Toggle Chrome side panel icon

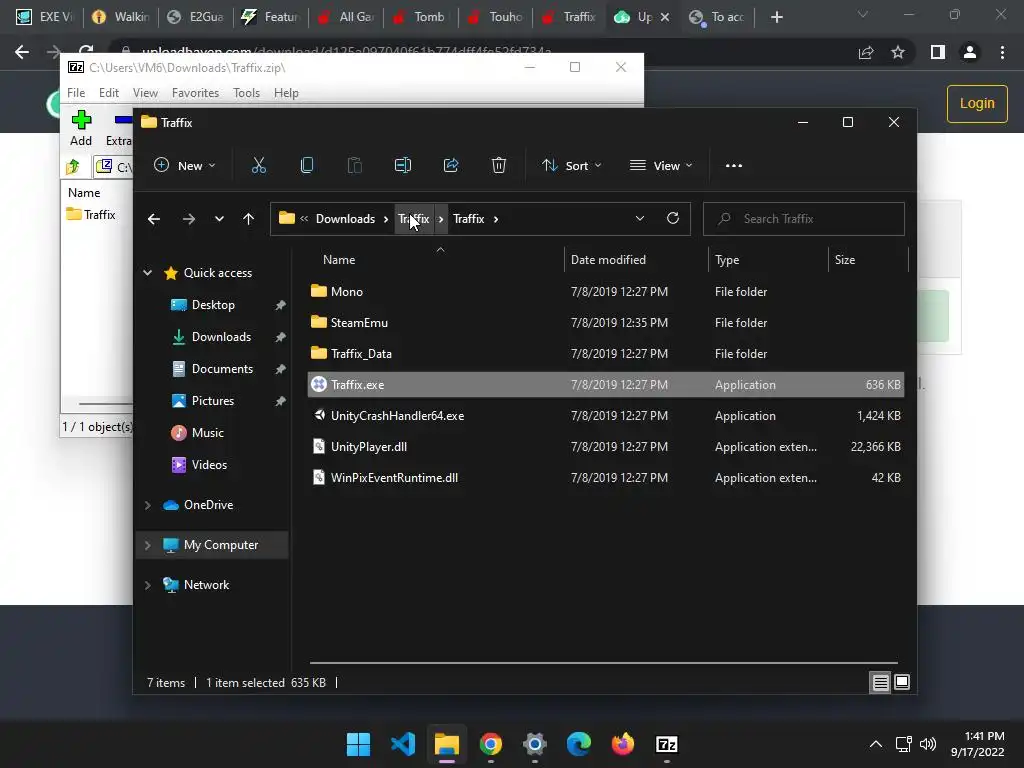(x=938, y=52)
